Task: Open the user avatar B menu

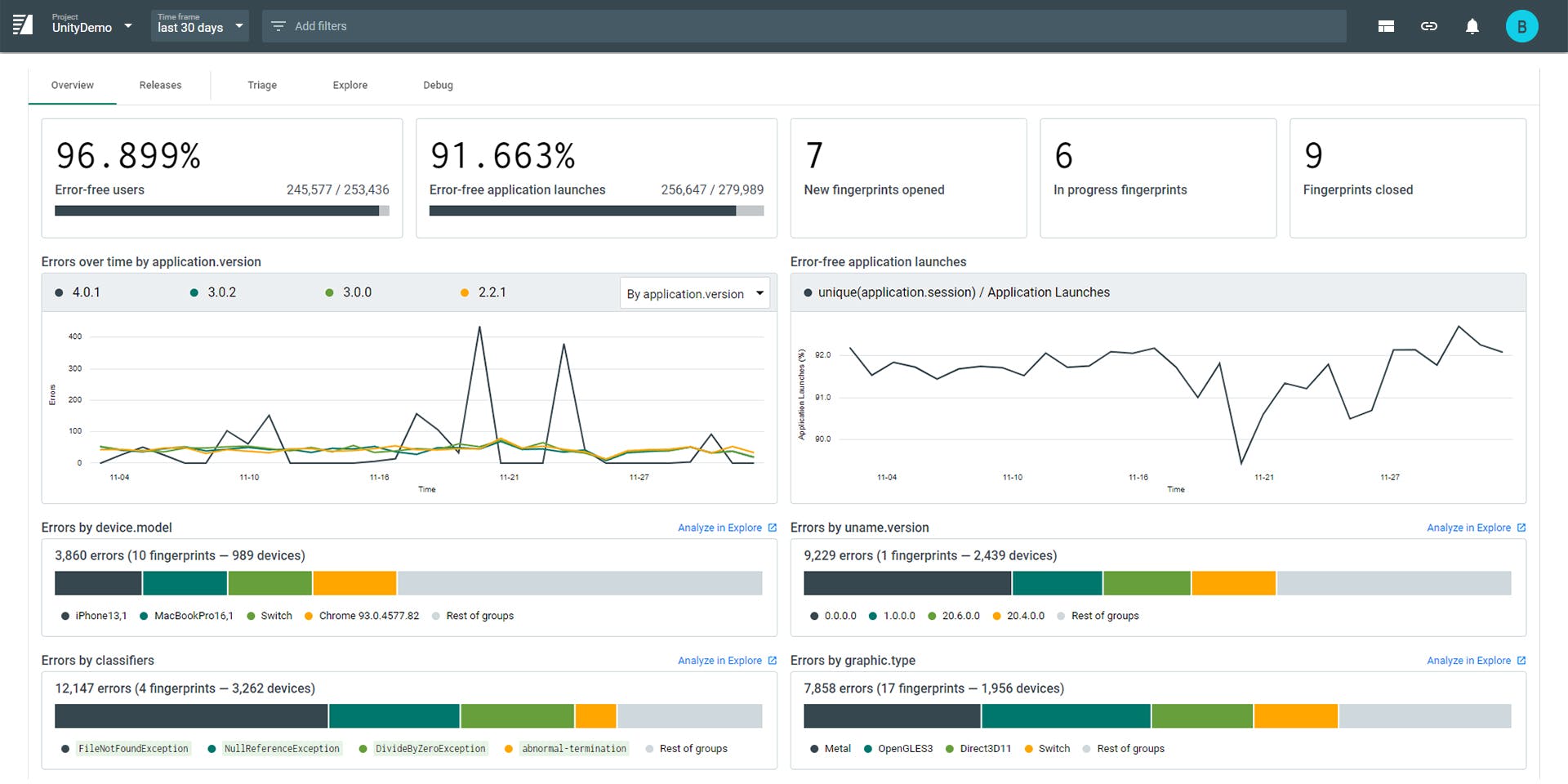Action: pos(1521,26)
